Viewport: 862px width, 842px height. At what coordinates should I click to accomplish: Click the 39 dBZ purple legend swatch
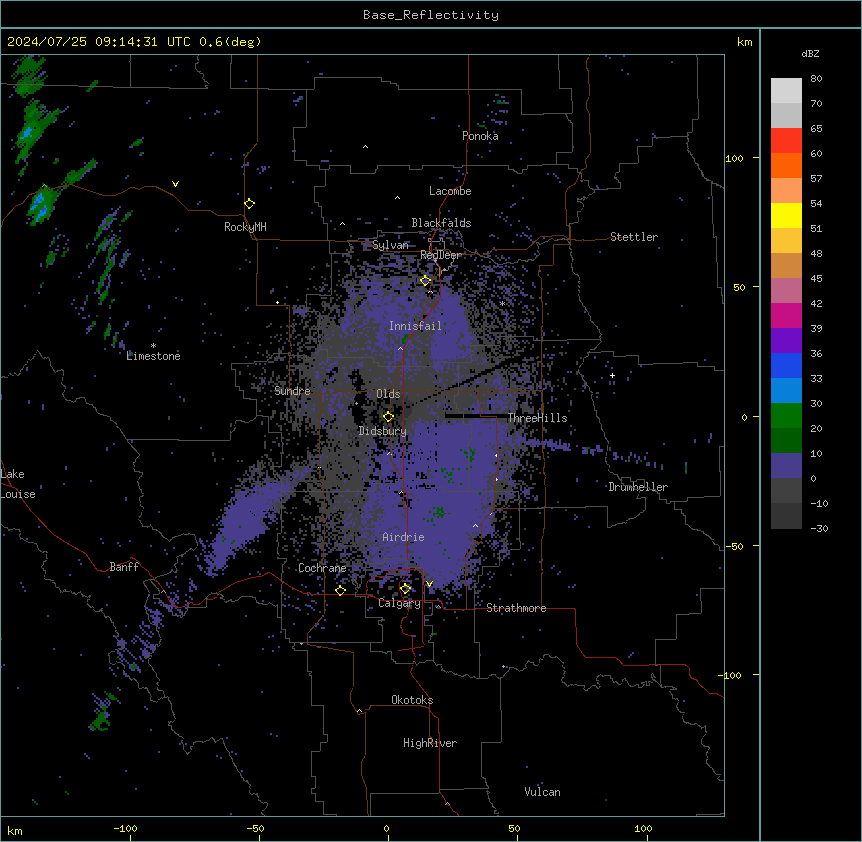(786, 341)
